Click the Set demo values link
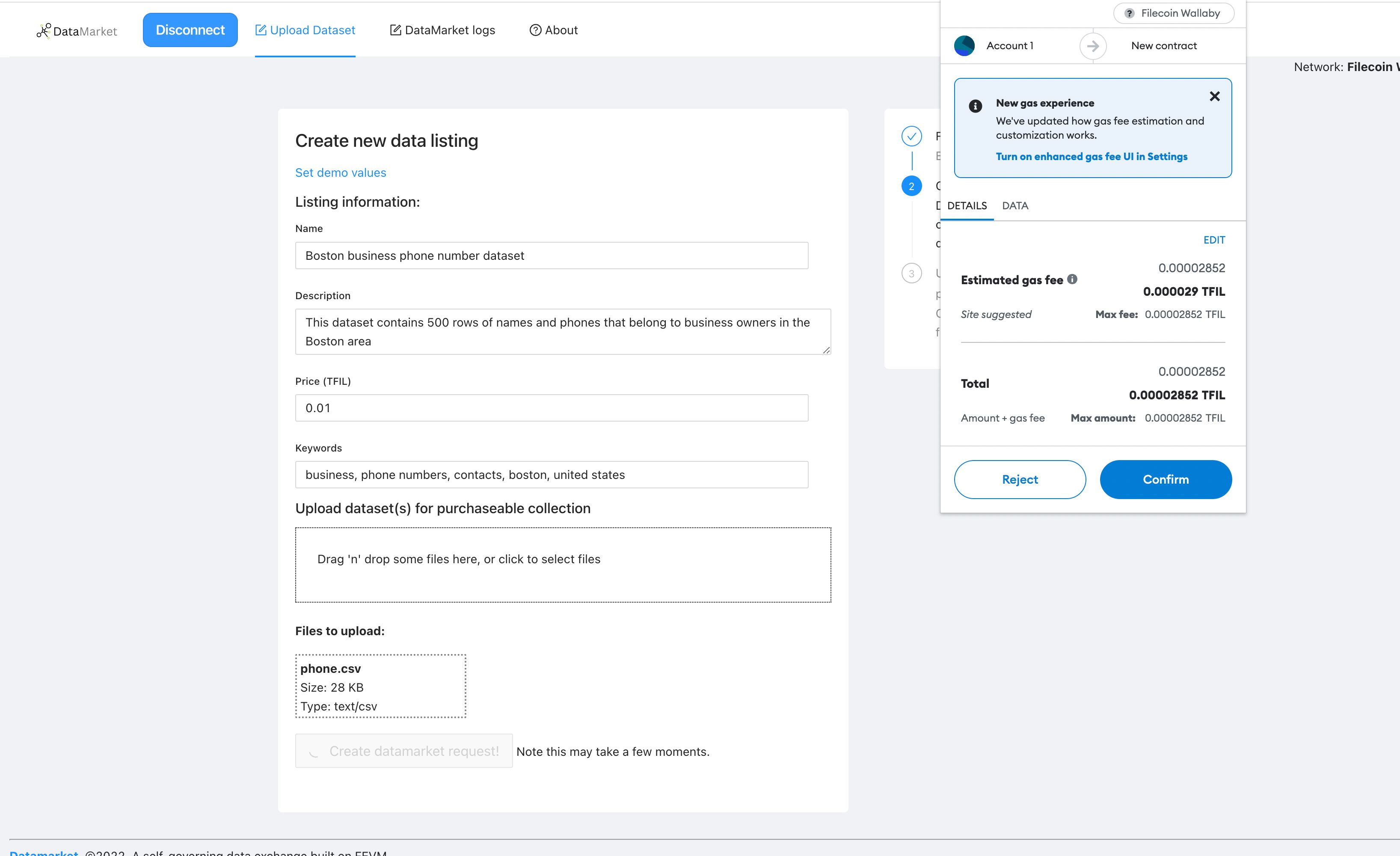1400x856 pixels. click(341, 172)
